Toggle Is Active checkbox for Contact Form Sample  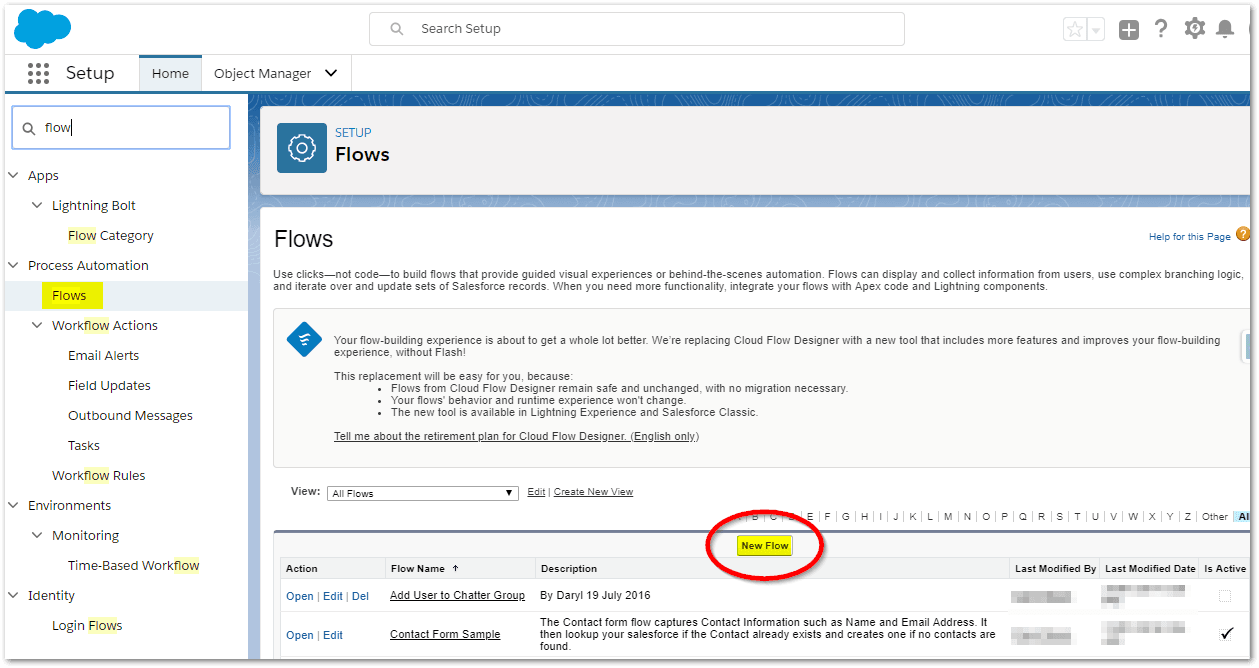click(1226, 634)
